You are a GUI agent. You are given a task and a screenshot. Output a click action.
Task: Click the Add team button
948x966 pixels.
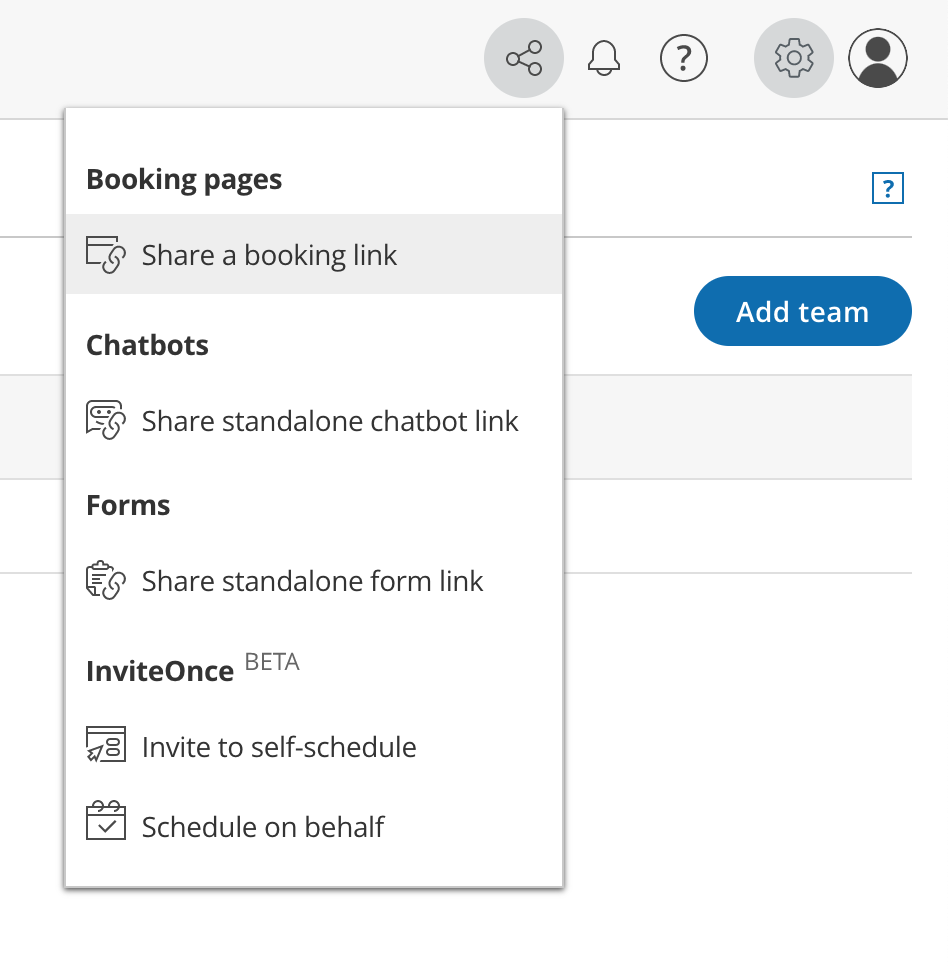[x=802, y=312]
